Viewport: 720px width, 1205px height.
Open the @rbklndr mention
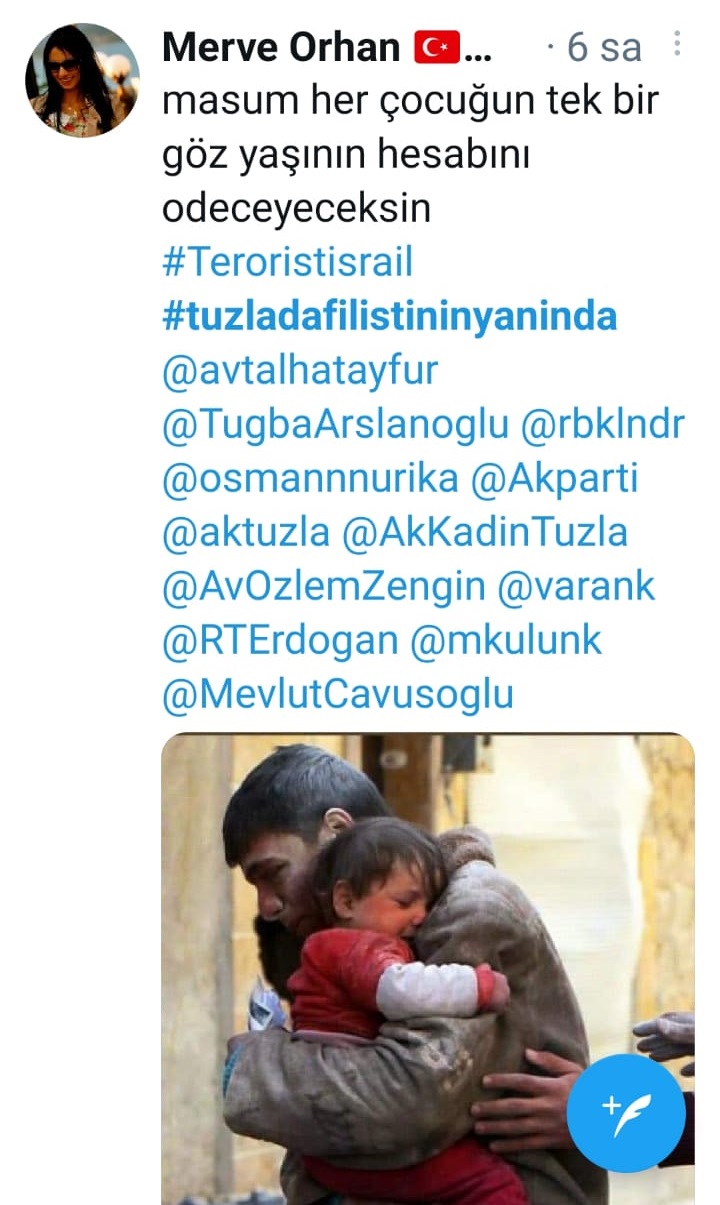pyautogui.click(x=603, y=425)
